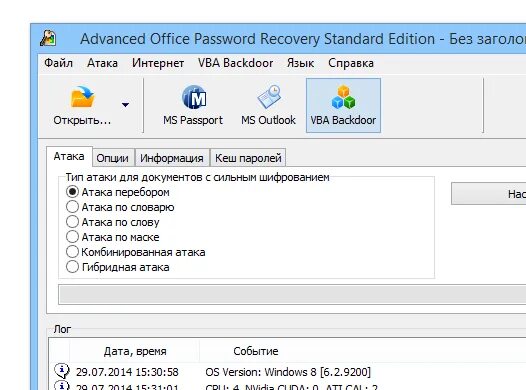Open the MS Passport tool

193,106
